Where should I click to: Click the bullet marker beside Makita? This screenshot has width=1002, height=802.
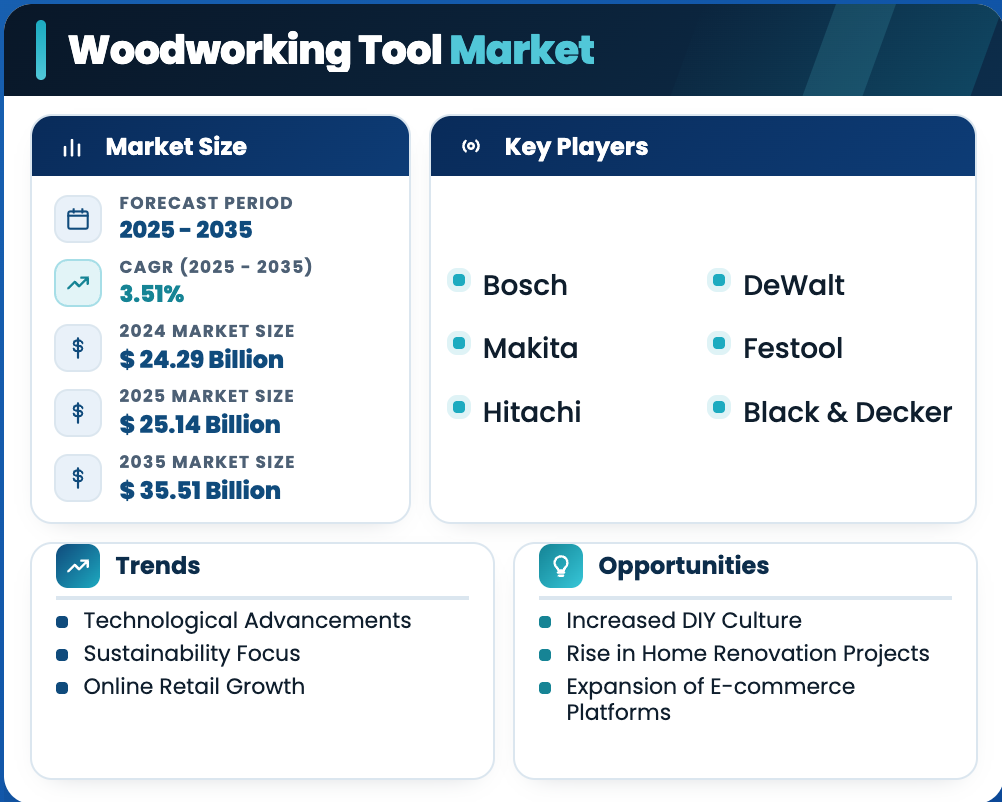tap(459, 343)
